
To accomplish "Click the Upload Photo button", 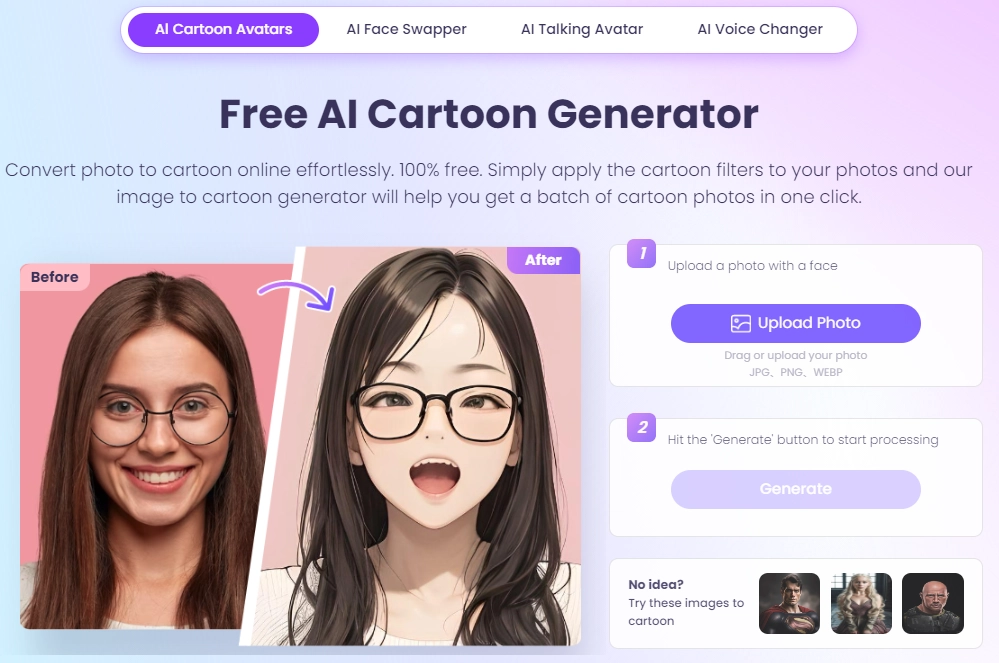I will click(x=796, y=324).
